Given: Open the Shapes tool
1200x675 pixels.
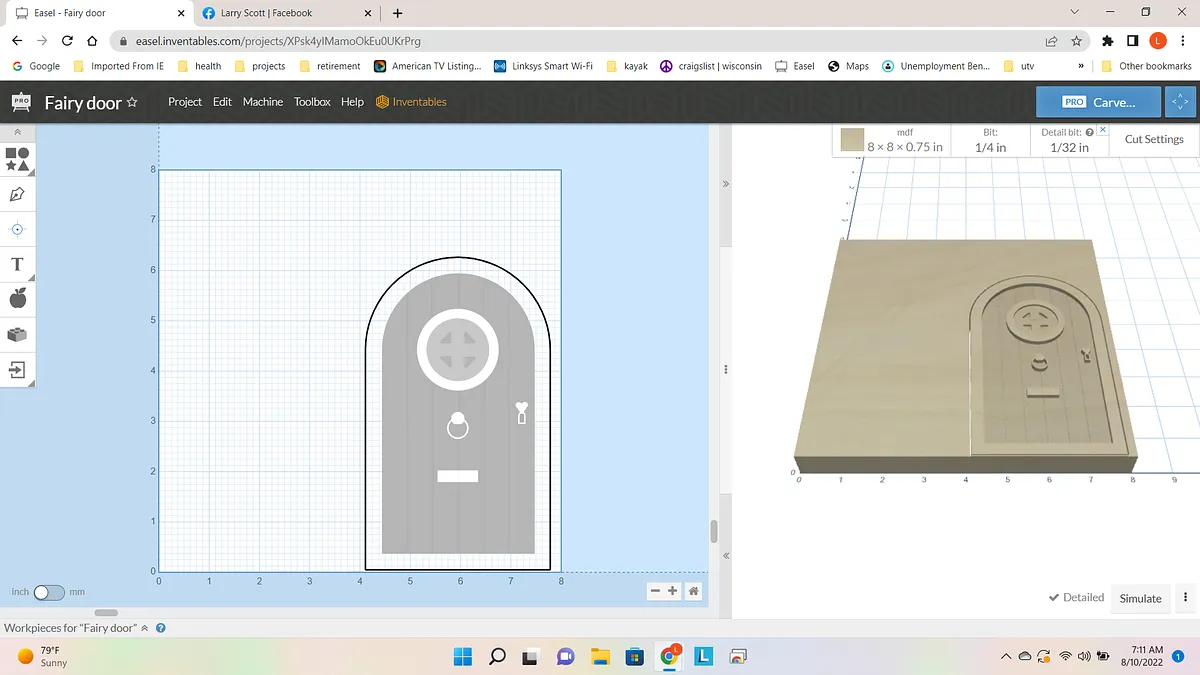Looking at the screenshot, I should pos(17,159).
